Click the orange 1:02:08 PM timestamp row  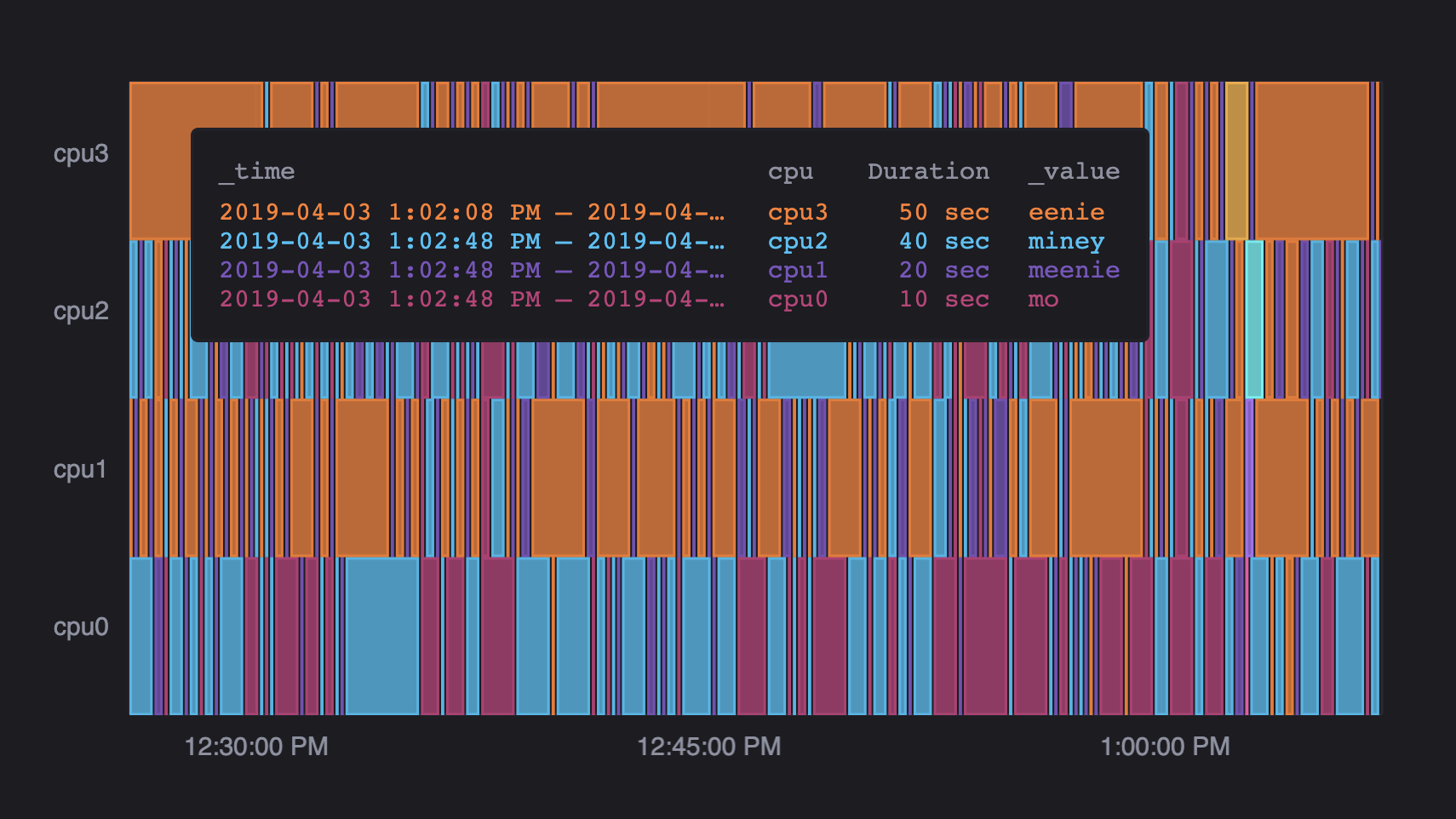coord(472,212)
